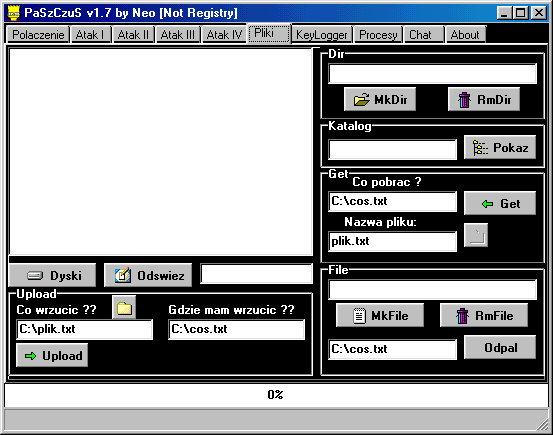Click the MkFile document button
The width and height of the screenshot is (553, 435).
coord(380,315)
